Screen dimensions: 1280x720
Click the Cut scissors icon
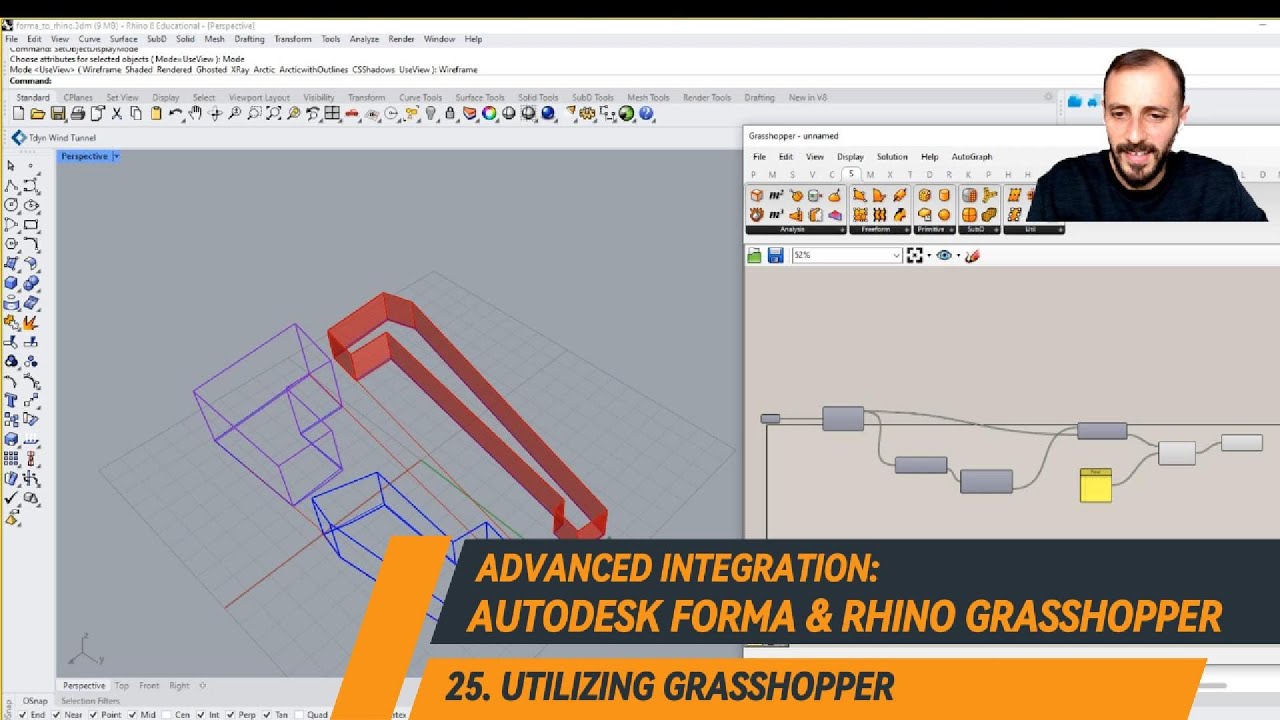[117, 114]
